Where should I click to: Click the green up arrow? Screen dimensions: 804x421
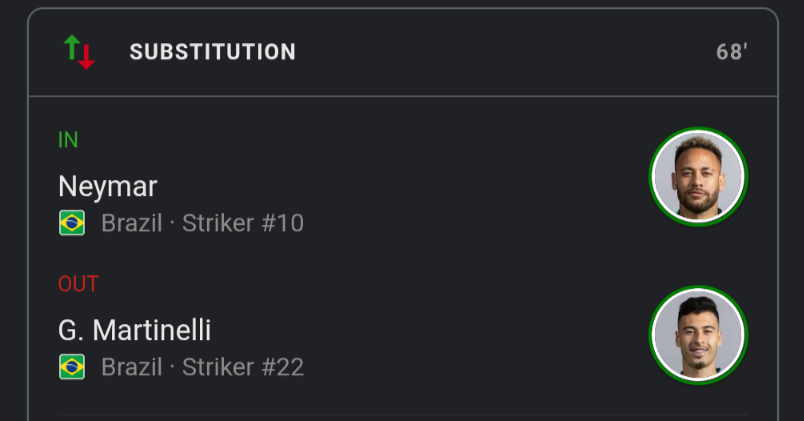pyautogui.click(x=72, y=47)
